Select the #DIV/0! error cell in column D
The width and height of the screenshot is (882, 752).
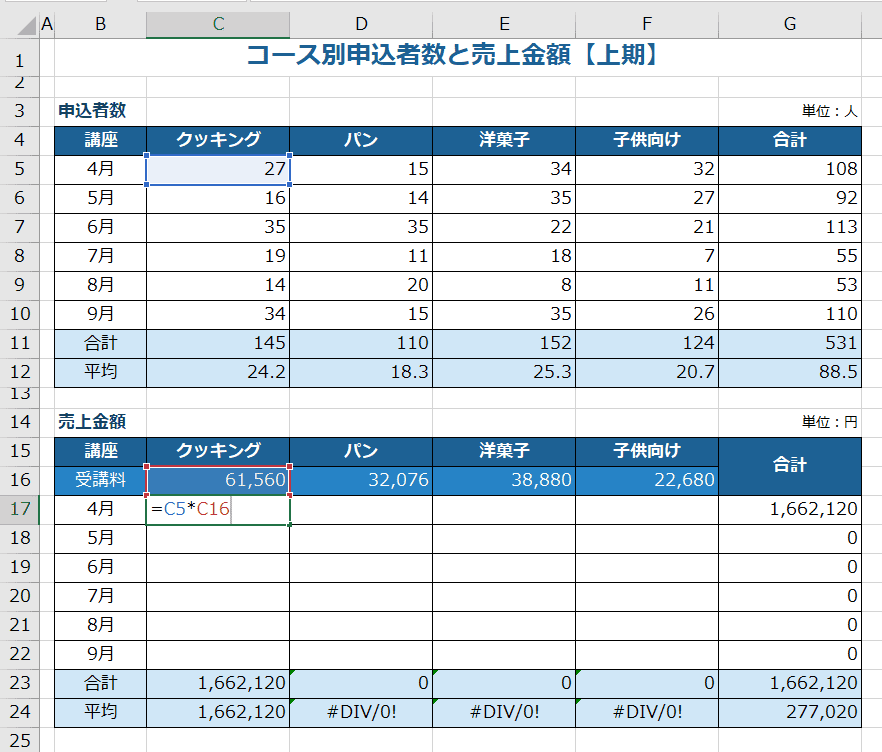[x=361, y=713]
